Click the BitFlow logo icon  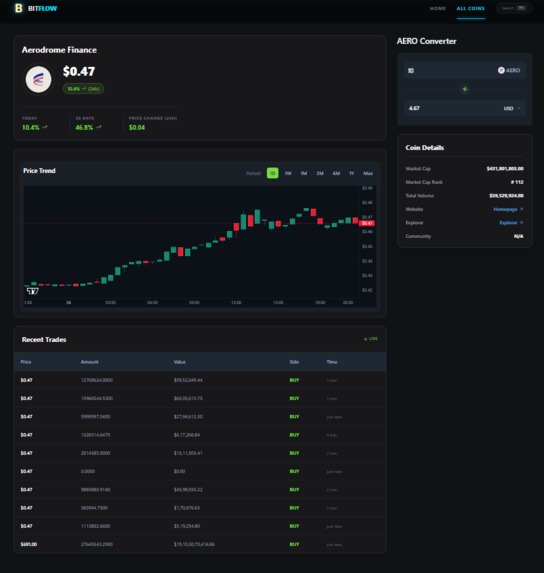[x=18, y=8]
